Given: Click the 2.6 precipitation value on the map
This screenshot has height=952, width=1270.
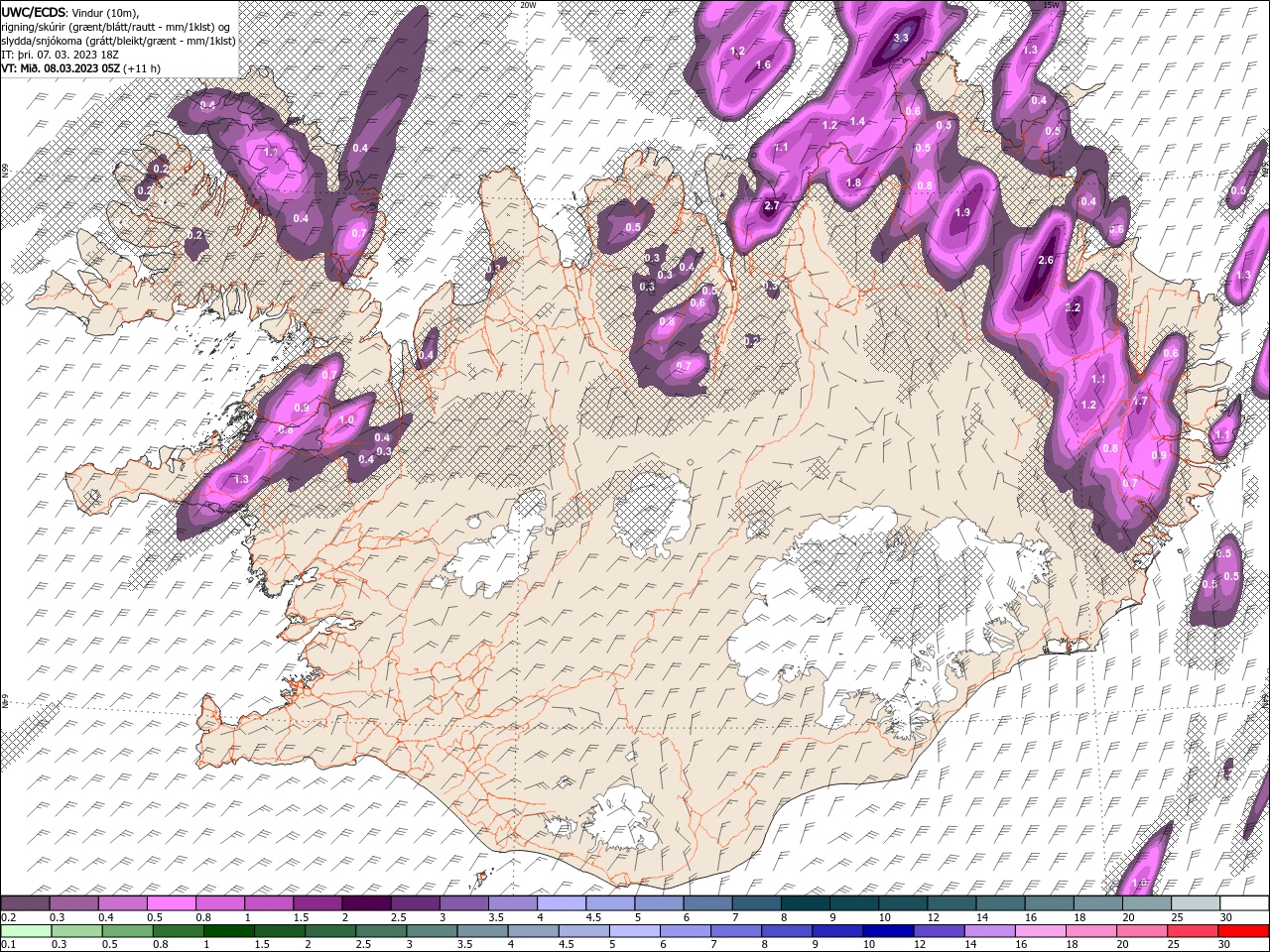Looking at the screenshot, I should 1045,260.
